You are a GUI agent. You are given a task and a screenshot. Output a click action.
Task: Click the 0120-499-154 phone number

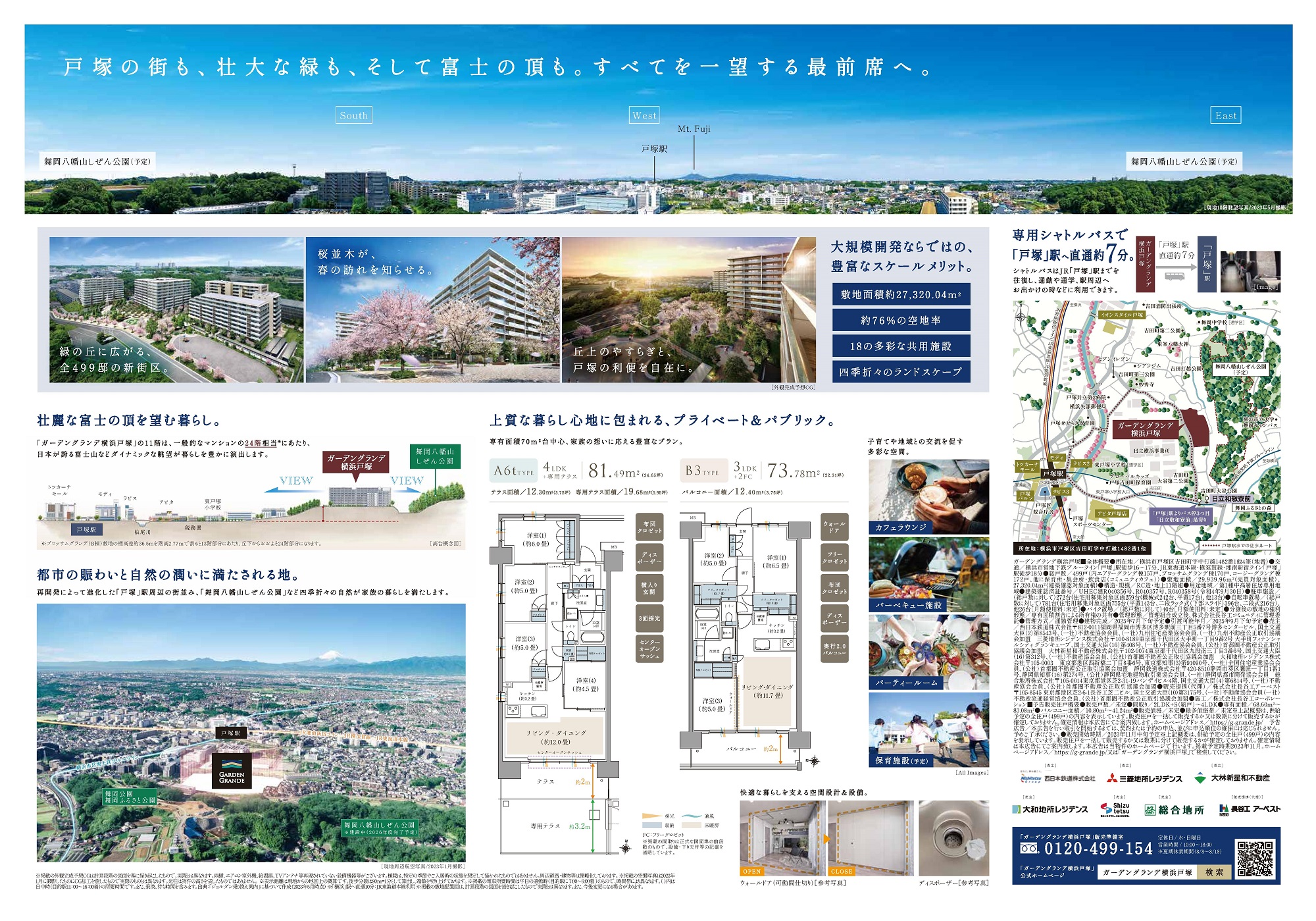(1098, 849)
